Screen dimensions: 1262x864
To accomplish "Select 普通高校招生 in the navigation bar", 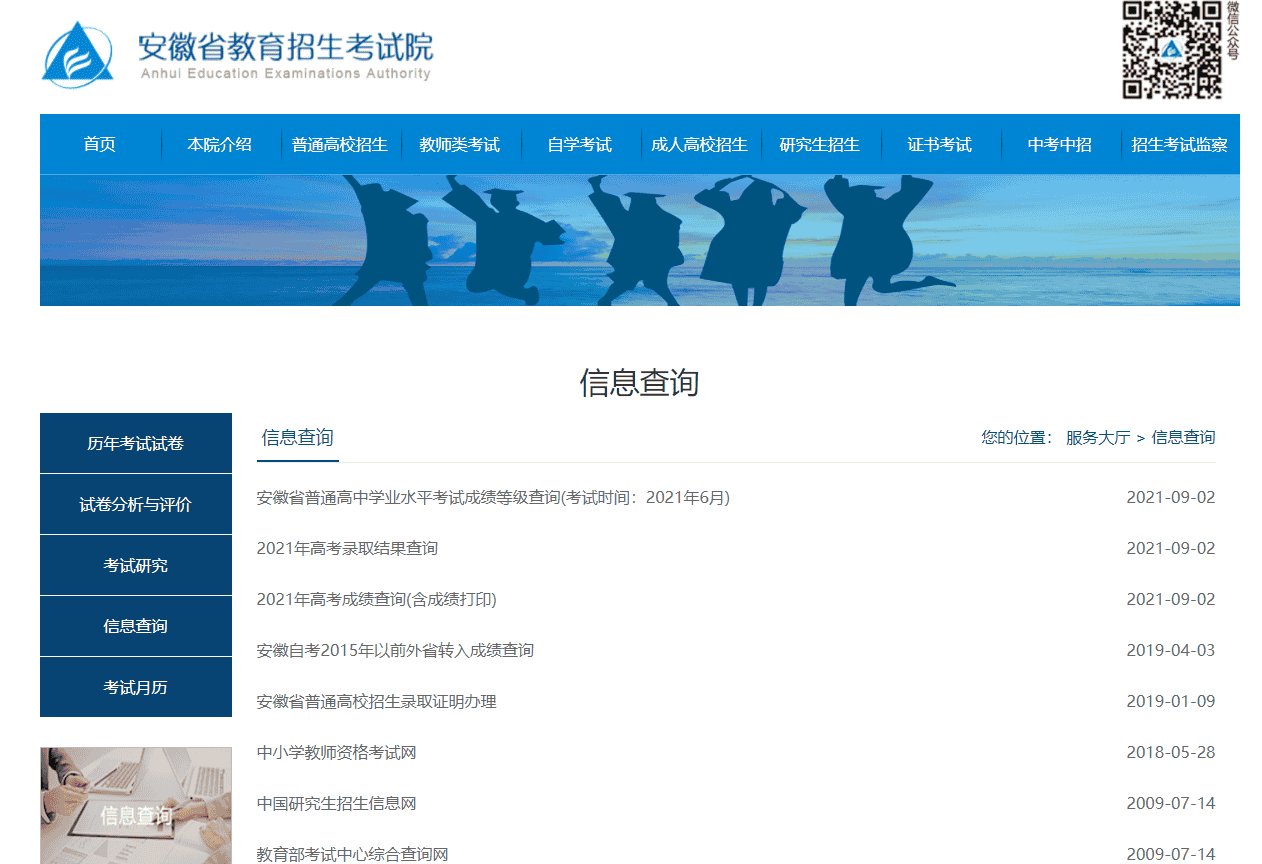I will point(340,145).
